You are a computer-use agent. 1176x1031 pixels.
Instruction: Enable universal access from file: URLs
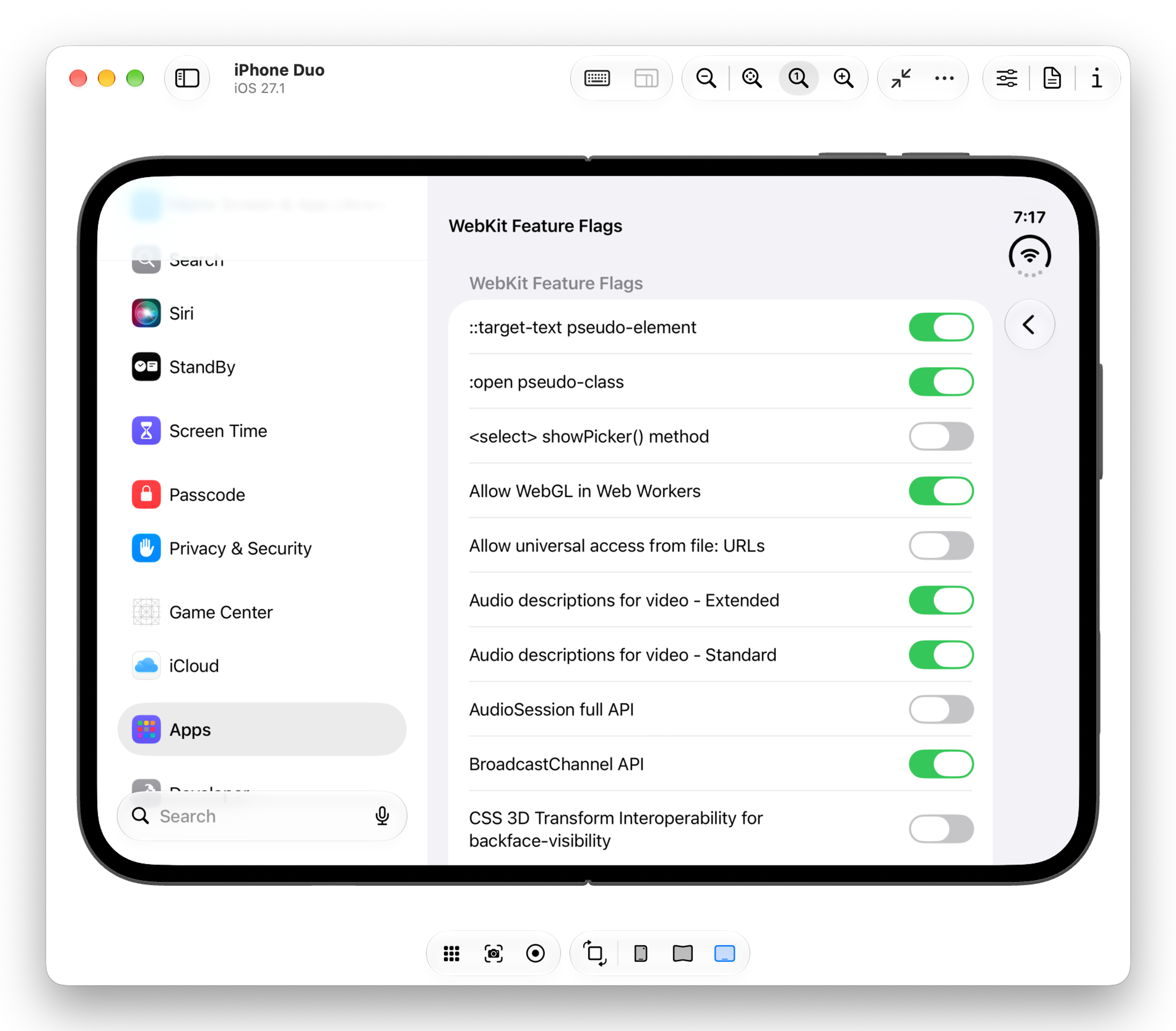[x=941, y=545]
